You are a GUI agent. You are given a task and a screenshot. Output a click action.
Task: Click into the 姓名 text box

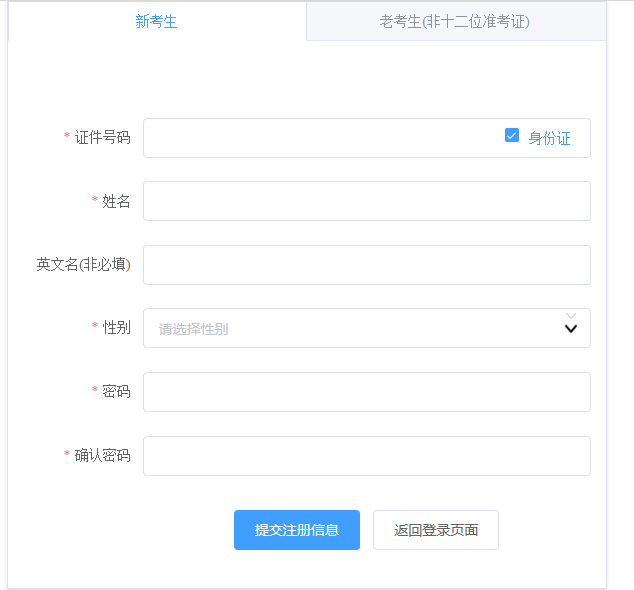pyautogui.click(x=366, y=201)
